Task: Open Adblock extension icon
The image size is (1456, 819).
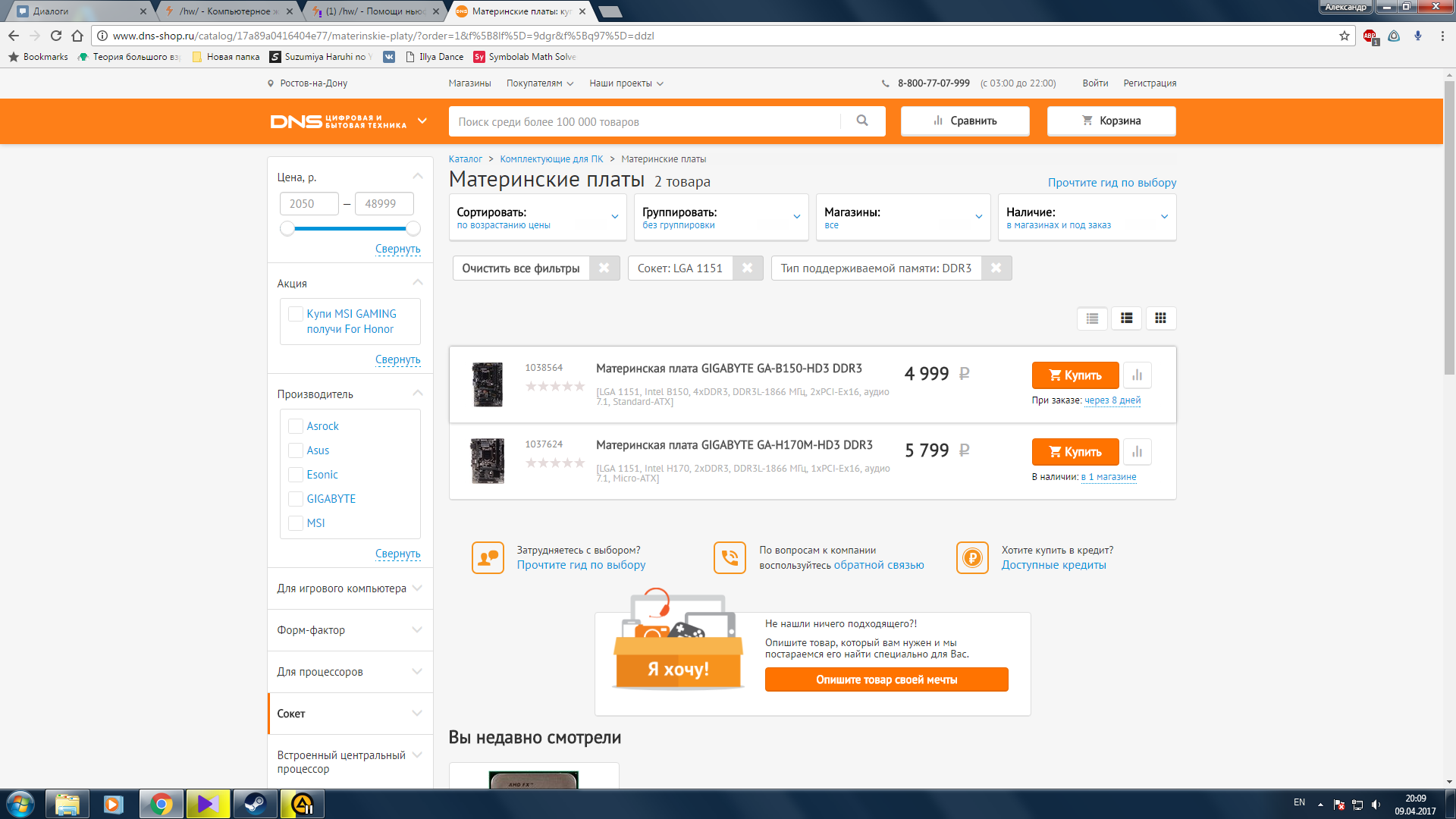Action: pyautogui.click(x=1370, y=36)
